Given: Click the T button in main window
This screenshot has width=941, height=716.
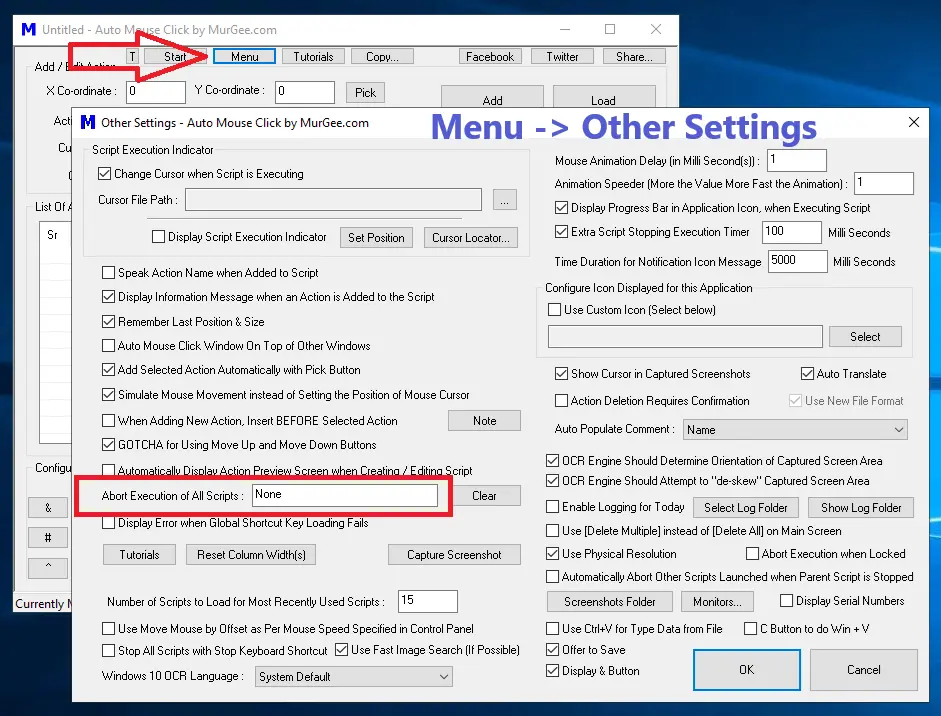Looking at the screenshot, I should (133, 56).
